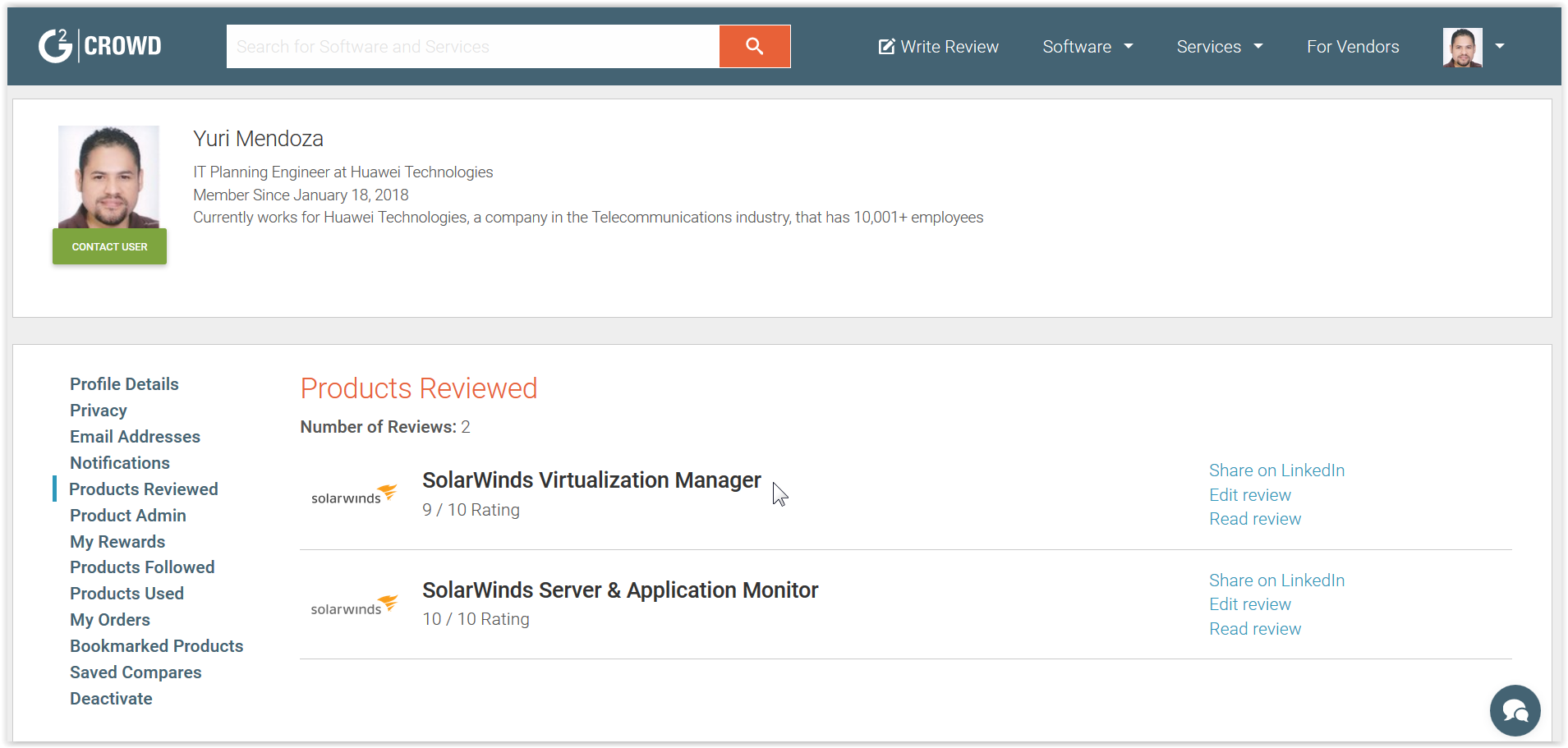
Task: Click the 9 / 10 Rating text
Action: pyautogui.click(x=471, y=510)
